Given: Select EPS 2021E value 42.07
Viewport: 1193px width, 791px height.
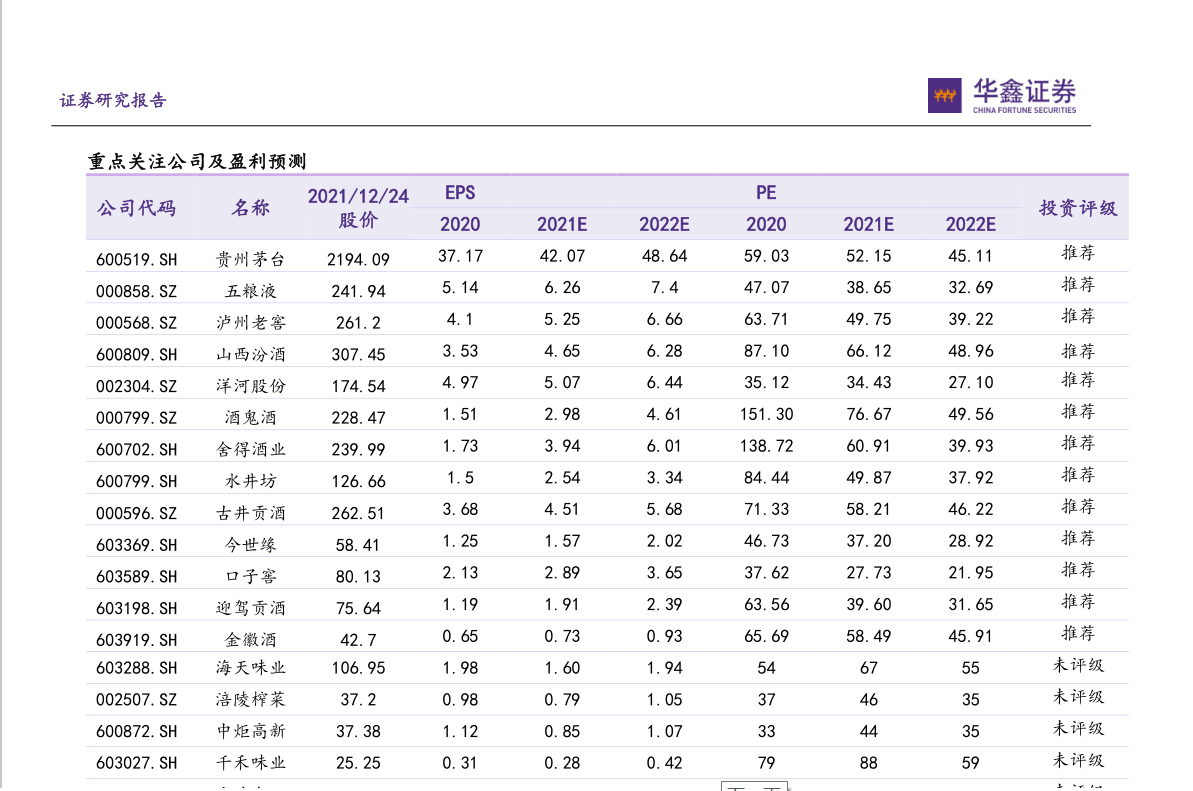Looking at the screenshot, I should point(562,256).
